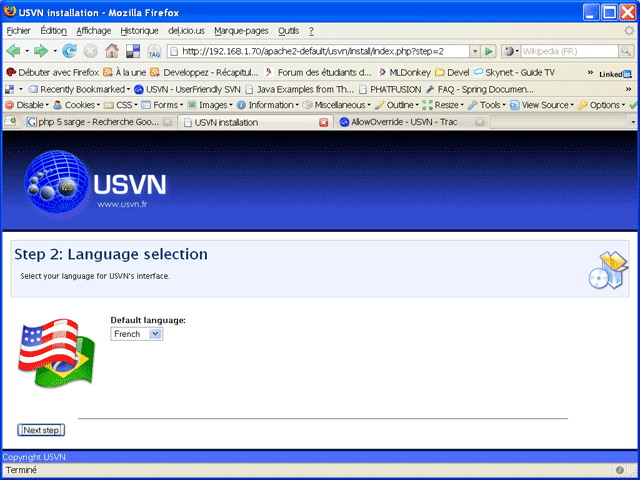Open the Affichage menu
640x480 pixels.
click(94, 31)
